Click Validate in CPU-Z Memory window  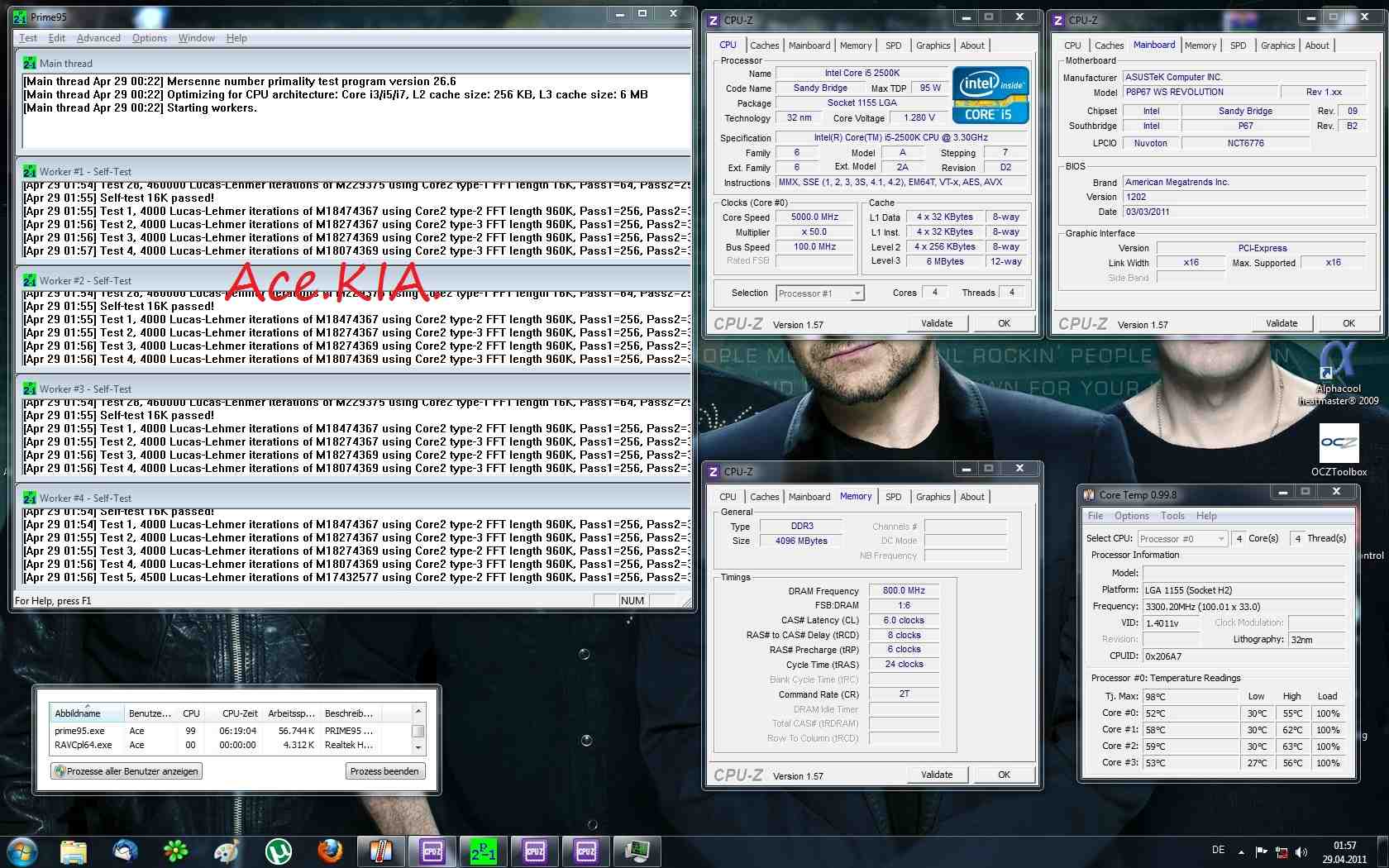click(x=937, y=775)
